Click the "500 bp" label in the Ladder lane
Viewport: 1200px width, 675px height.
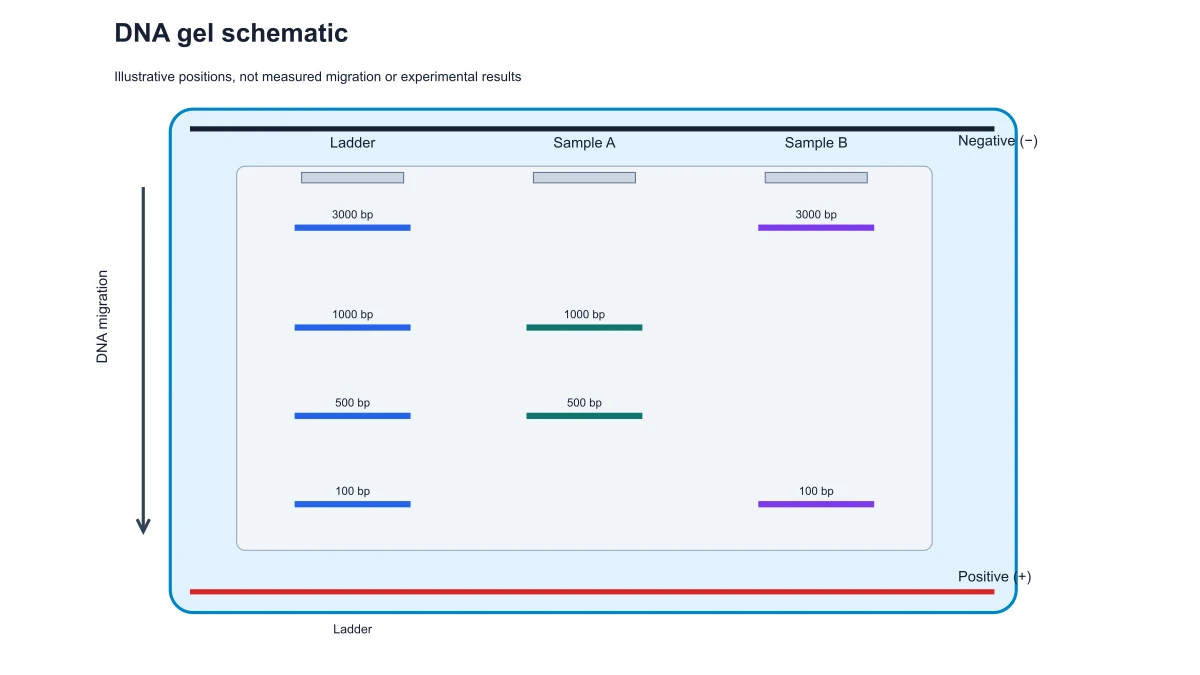coord(352,403)
